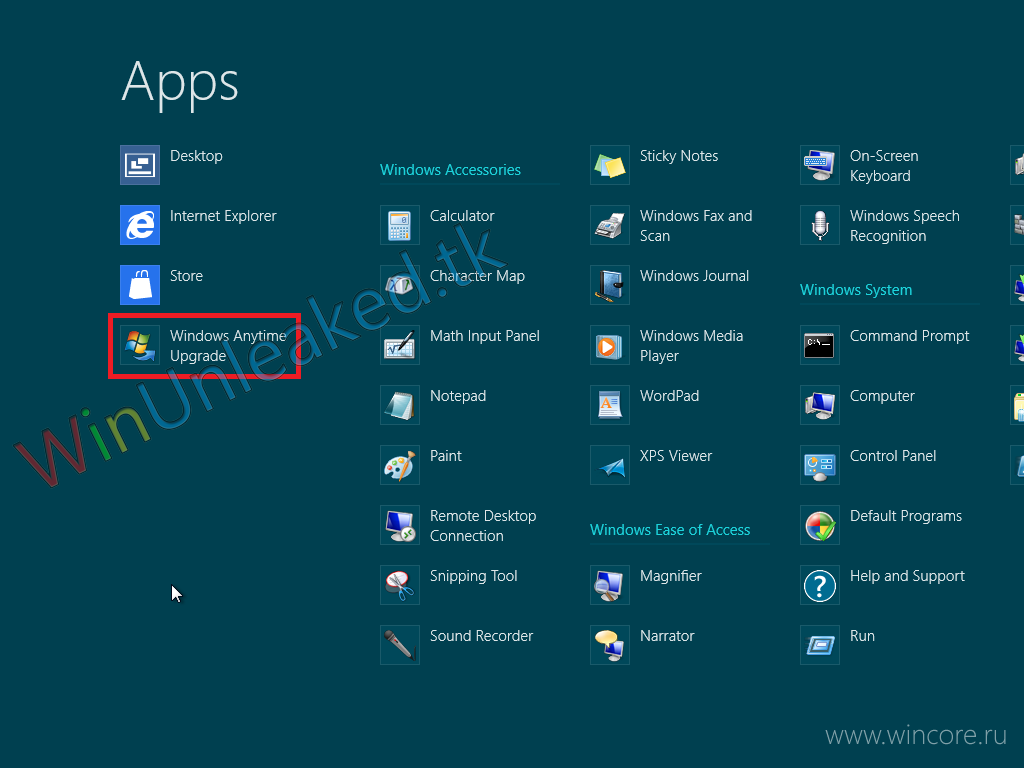Screen dimensions: 1024x768
Task: Click the Math Input Panel label
Action: click(485, 336)
